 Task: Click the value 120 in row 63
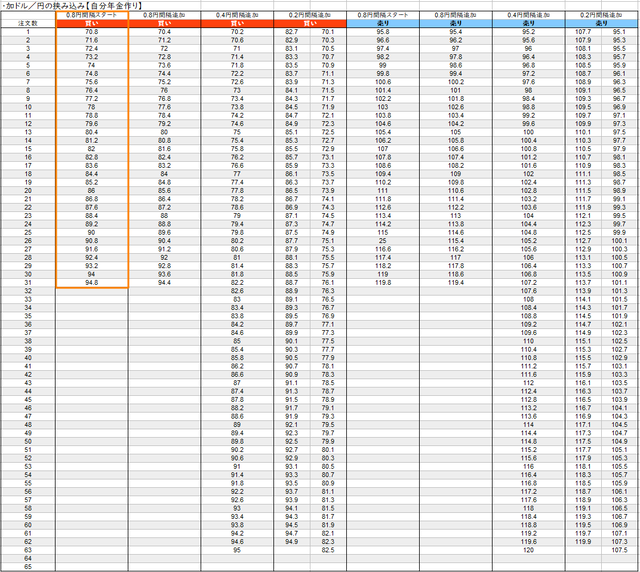528,550
